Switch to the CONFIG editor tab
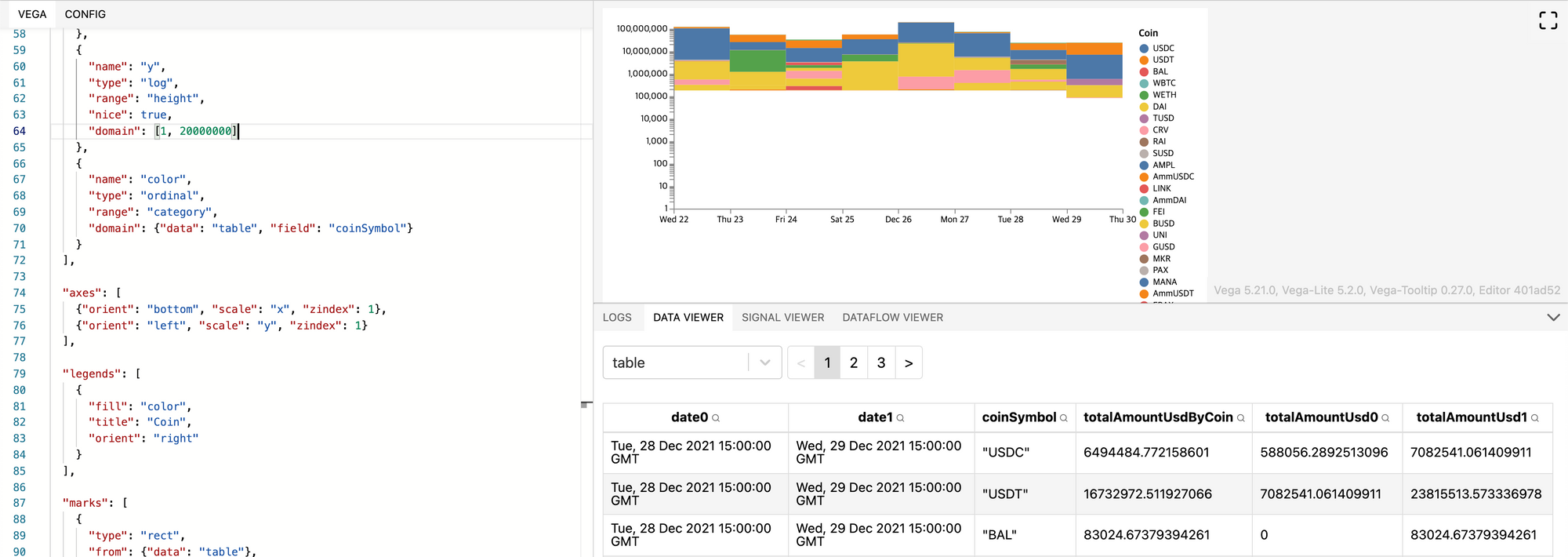 85,14
